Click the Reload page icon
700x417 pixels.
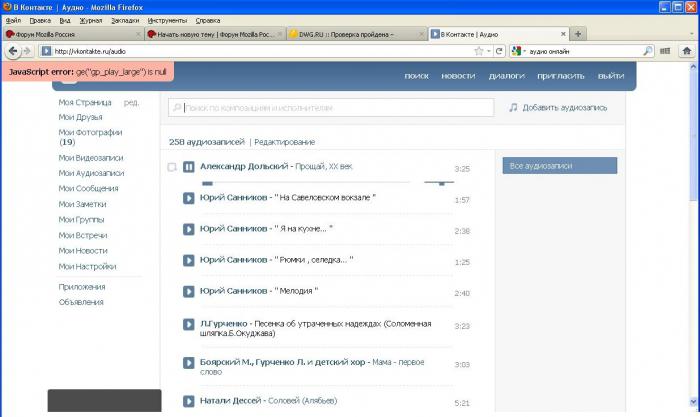point(499,51)
